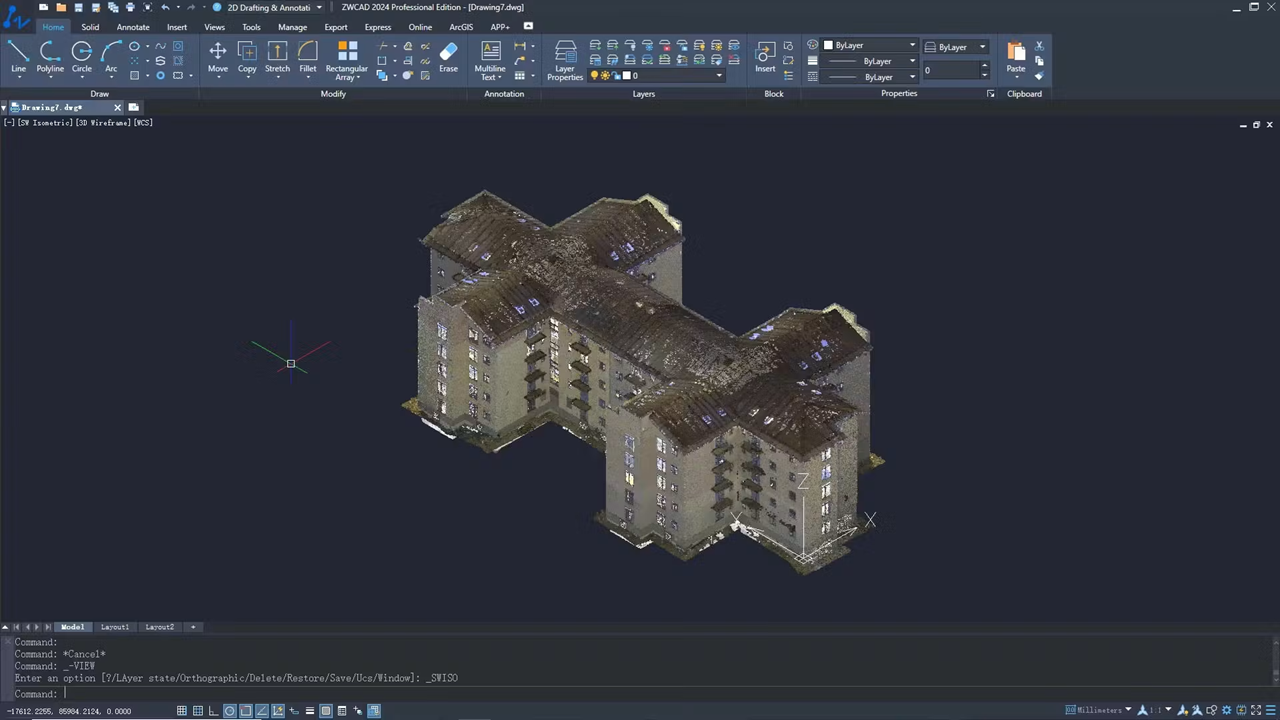The width and height of the screenshot is (1280, 720).
Task: Click the transparency value input field
Action: click(950, 70)
